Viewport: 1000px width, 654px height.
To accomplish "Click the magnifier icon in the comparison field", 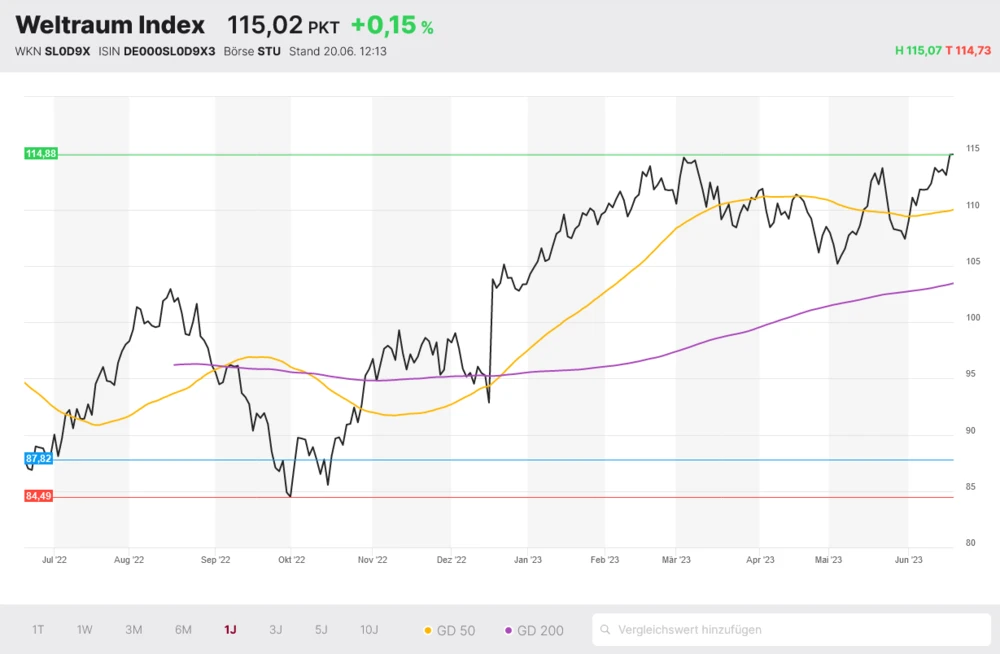I will pyautogui.click(x=606, y=630).
